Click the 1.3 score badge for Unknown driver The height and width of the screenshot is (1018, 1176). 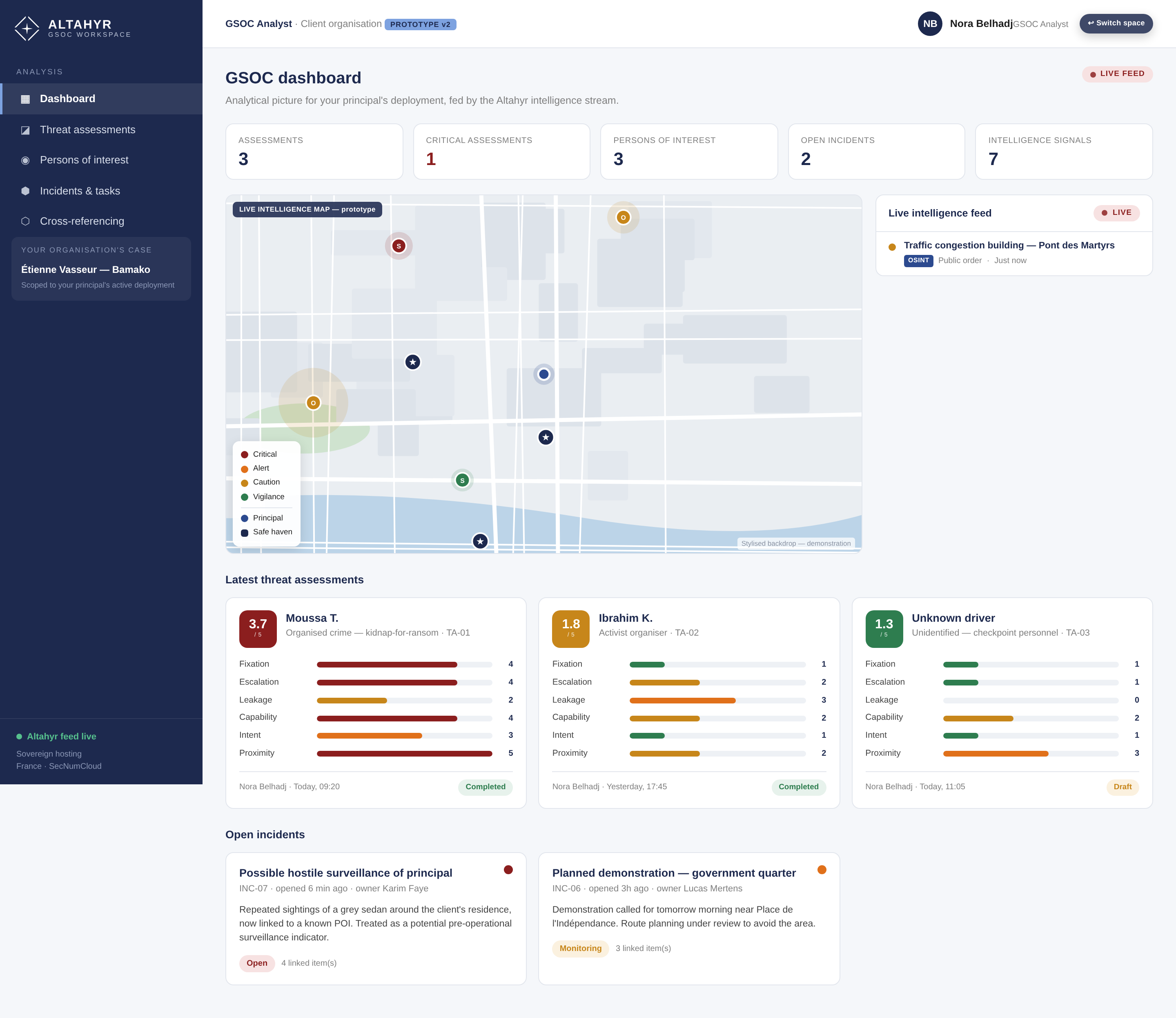click(x=884, y=629)
